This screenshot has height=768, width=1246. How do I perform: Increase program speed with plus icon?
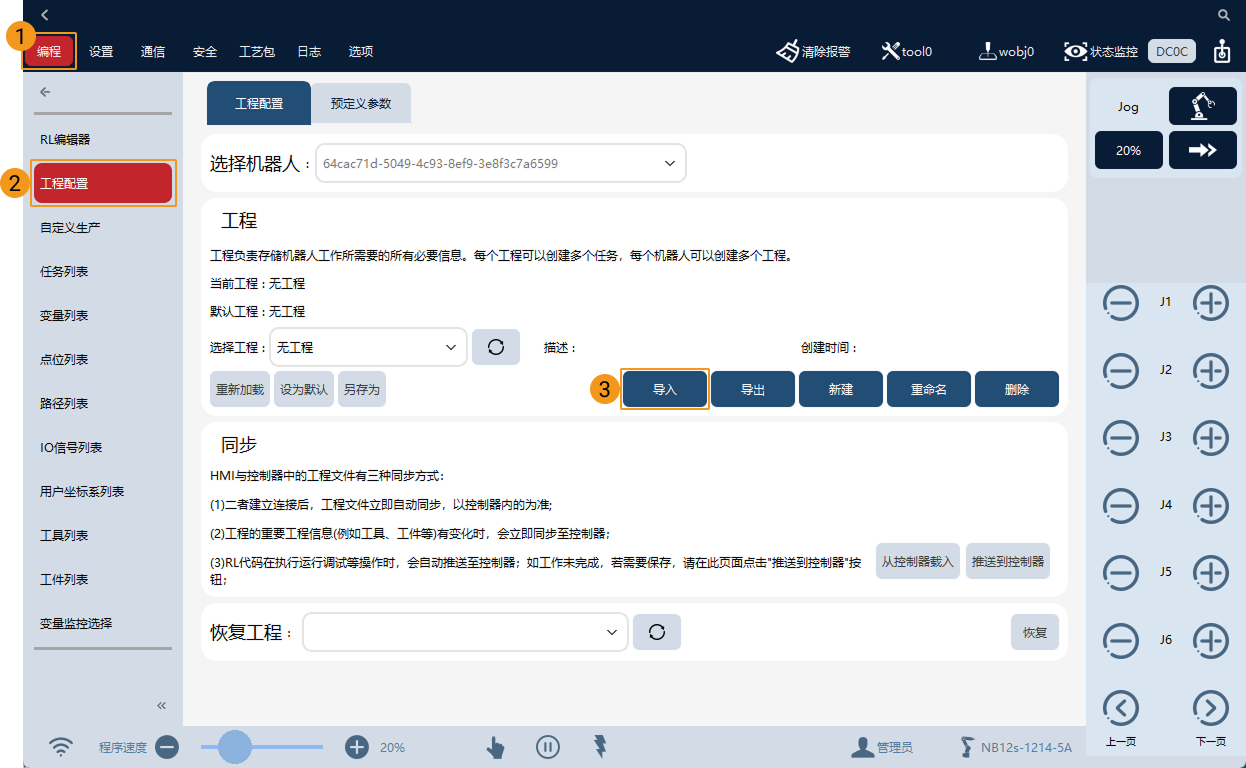click(357, 747)
